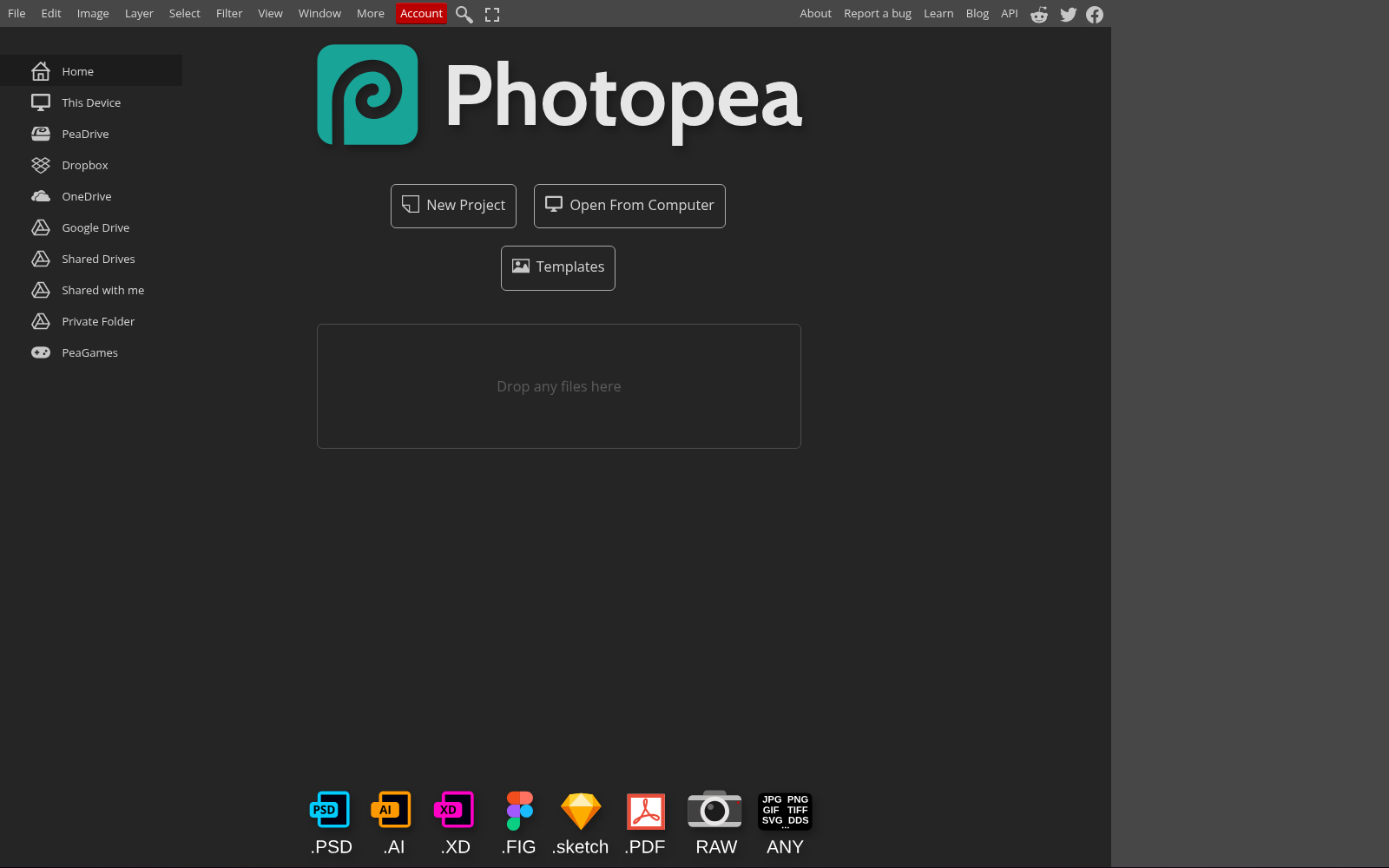Click the .sketch diamond icon
Screen dimensions: 1389x868
(581, 811)
